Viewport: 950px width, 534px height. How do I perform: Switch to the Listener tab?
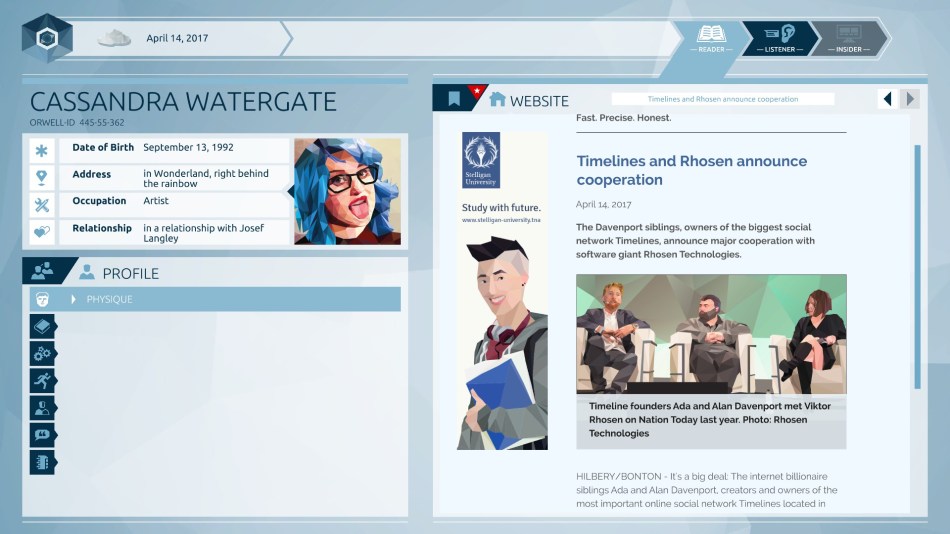click(x=780, y=38)
